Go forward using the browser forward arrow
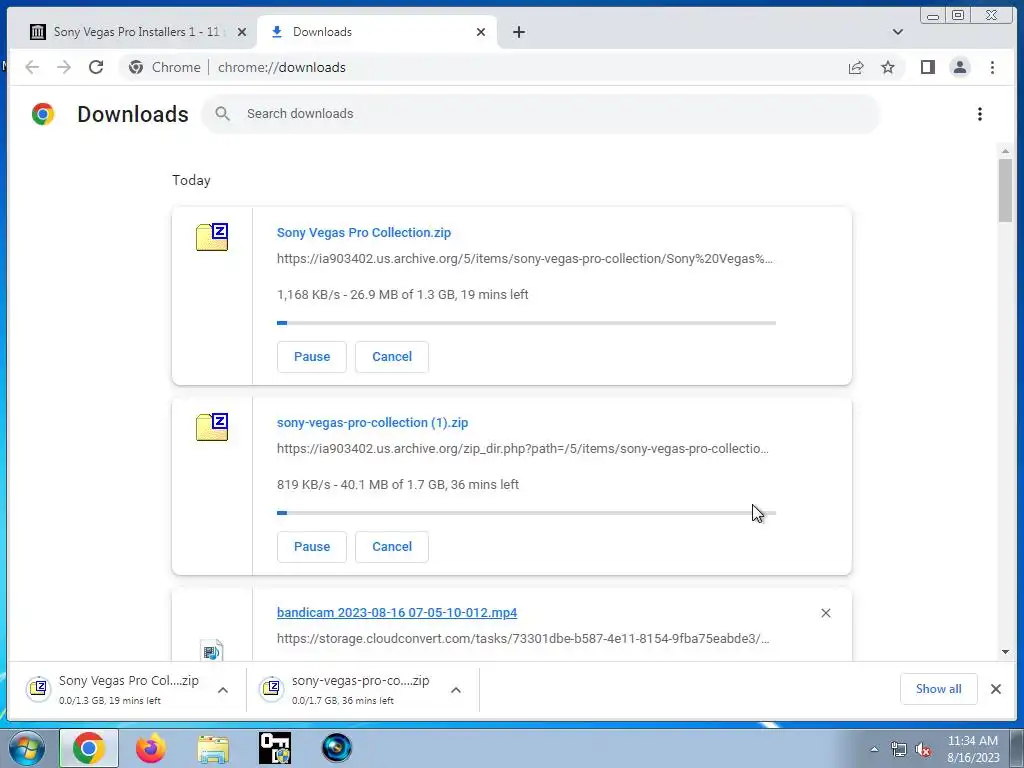This screenshot has width=1024, height=768. click(63, 67)
